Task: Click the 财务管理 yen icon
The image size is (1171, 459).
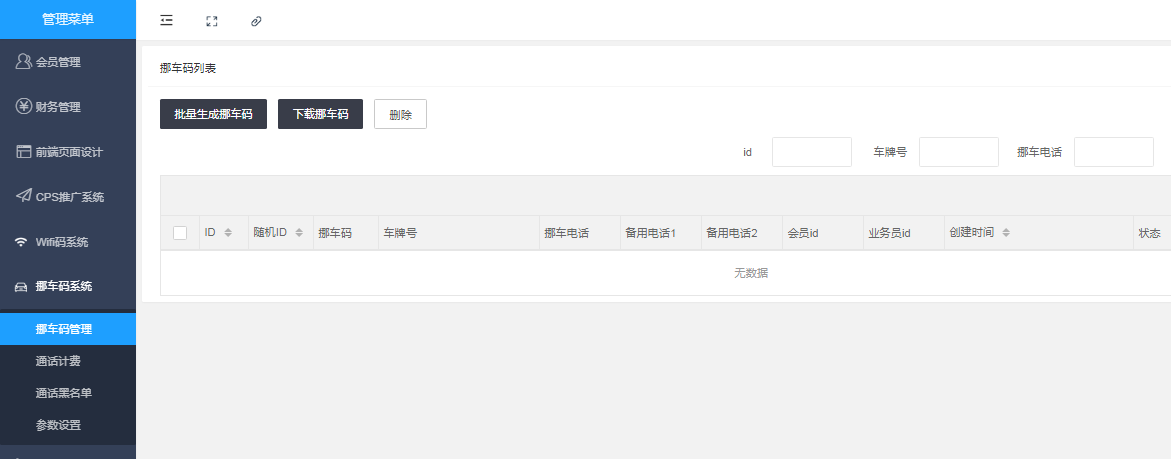Action: pos(24,106)
